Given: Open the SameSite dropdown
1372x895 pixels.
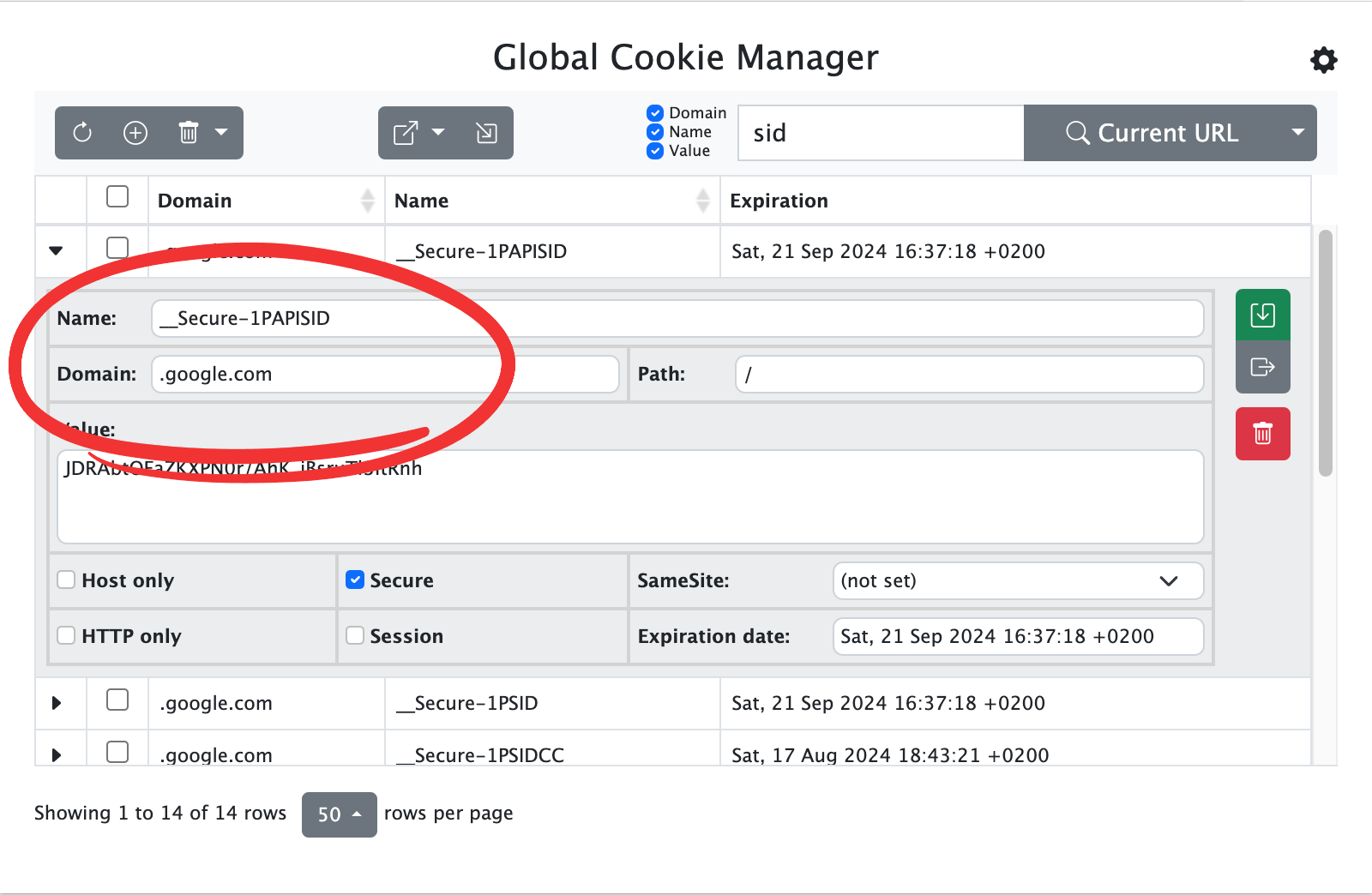Looking at the screenshot, I should (x=1018, y=581).
